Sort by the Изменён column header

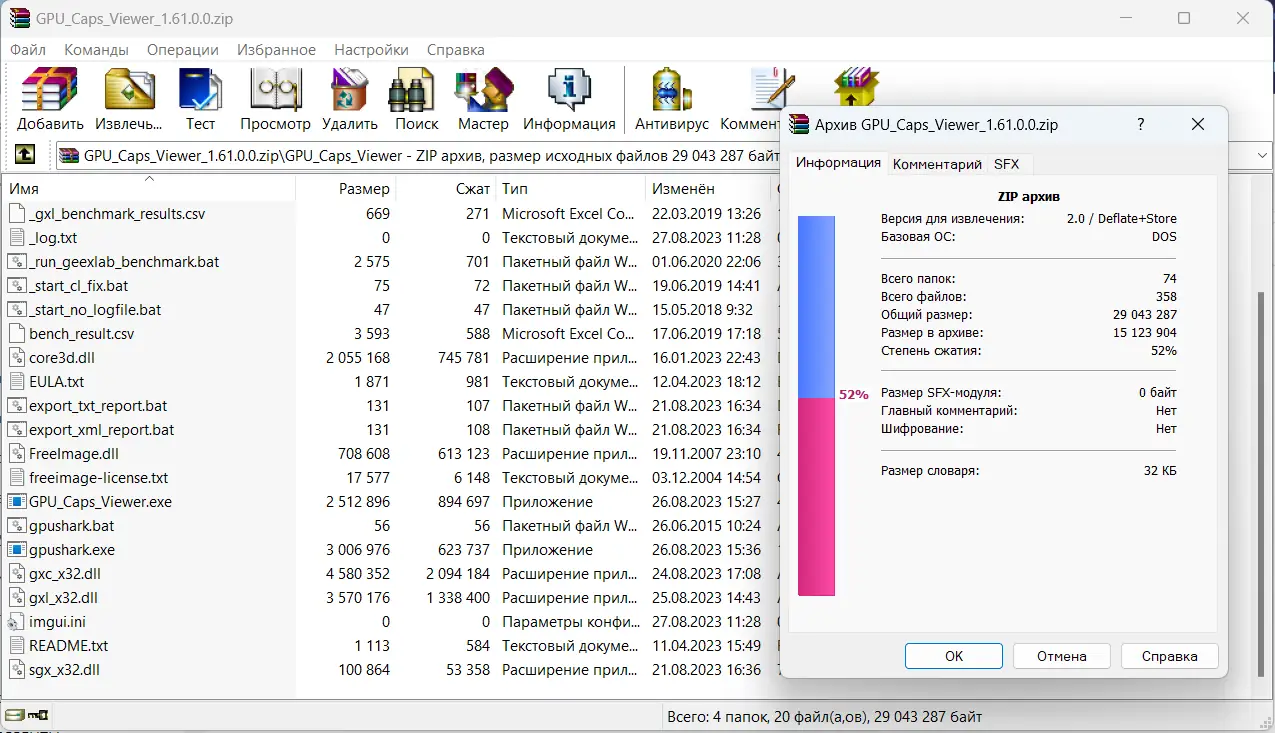709,188
